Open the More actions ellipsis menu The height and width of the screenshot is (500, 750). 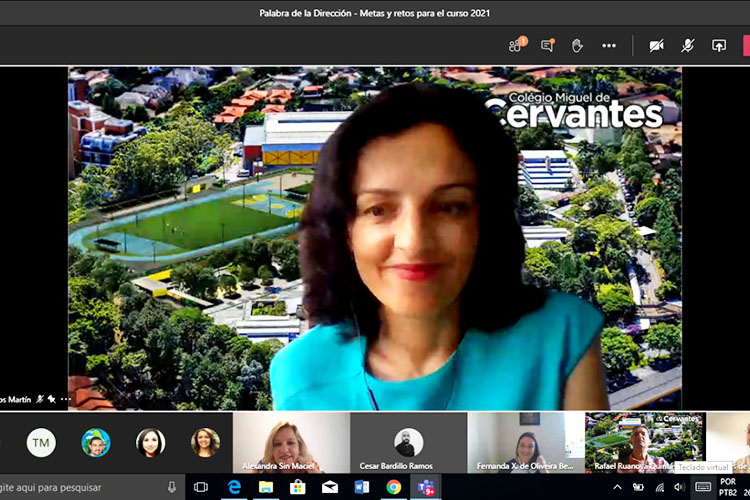pyautogui.click(x=609, y=45)
